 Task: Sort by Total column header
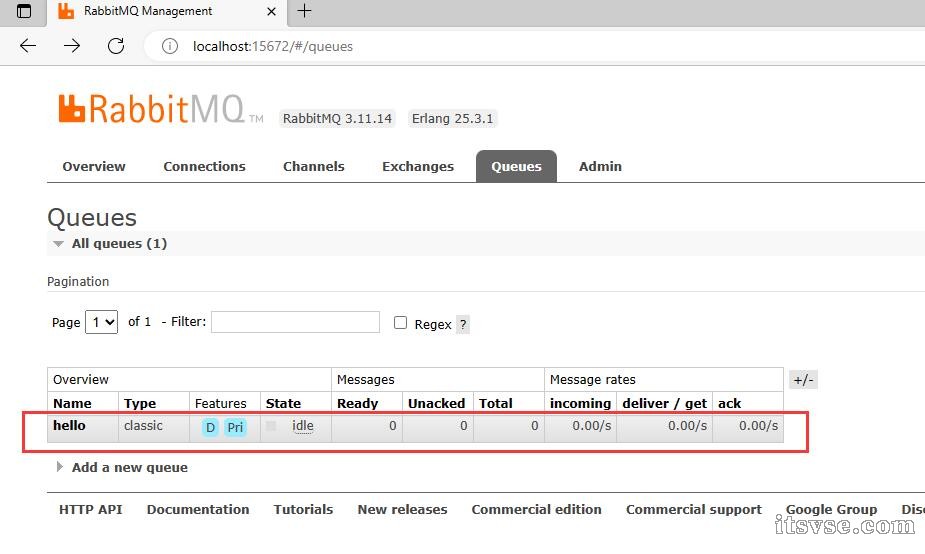coord(496,404)
